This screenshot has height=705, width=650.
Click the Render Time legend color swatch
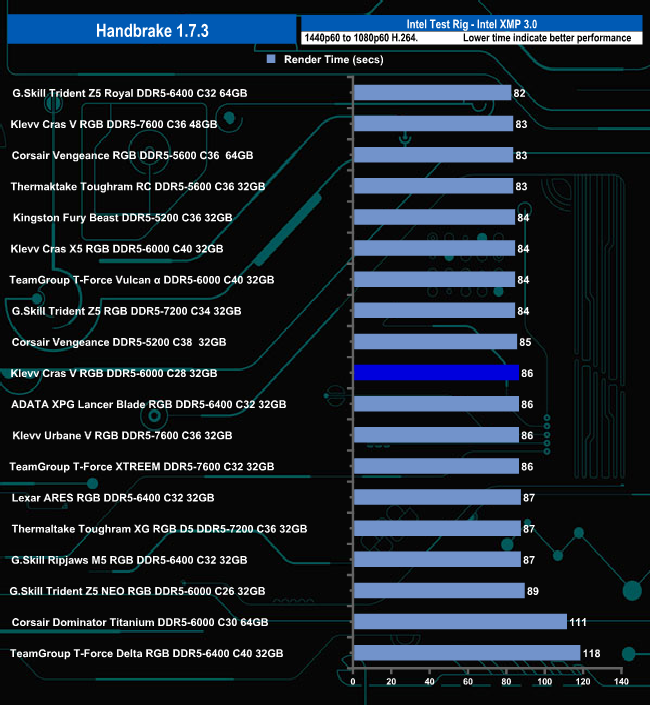click(271, 59)
